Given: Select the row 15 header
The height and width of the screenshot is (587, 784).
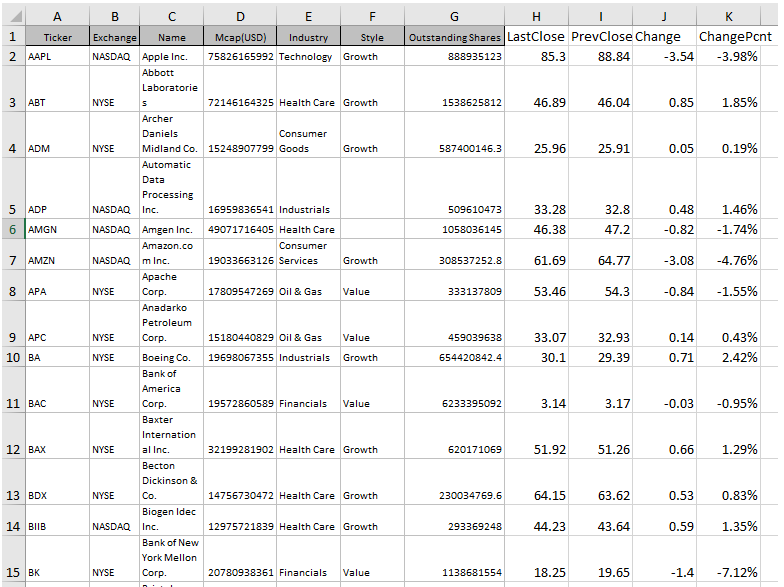Looking at the screenshot, I should click(12, 573).
